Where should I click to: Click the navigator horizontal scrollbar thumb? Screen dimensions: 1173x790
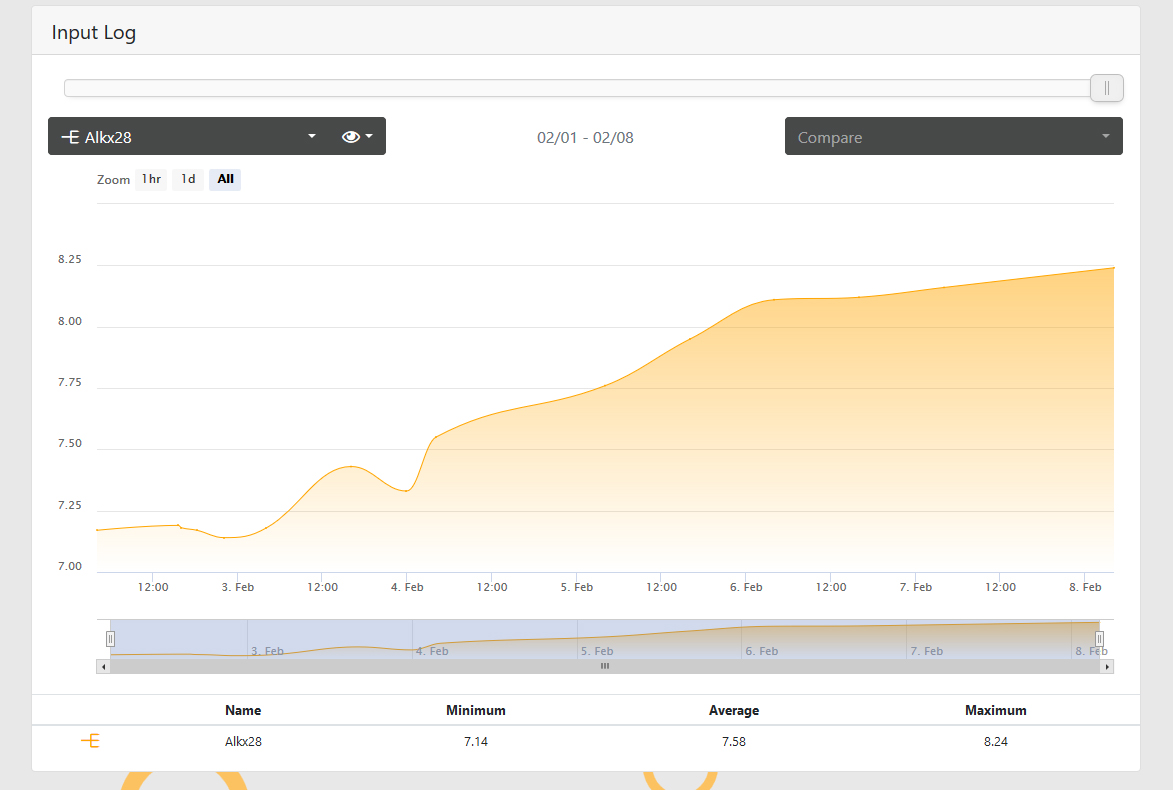(x=604, y=666)
